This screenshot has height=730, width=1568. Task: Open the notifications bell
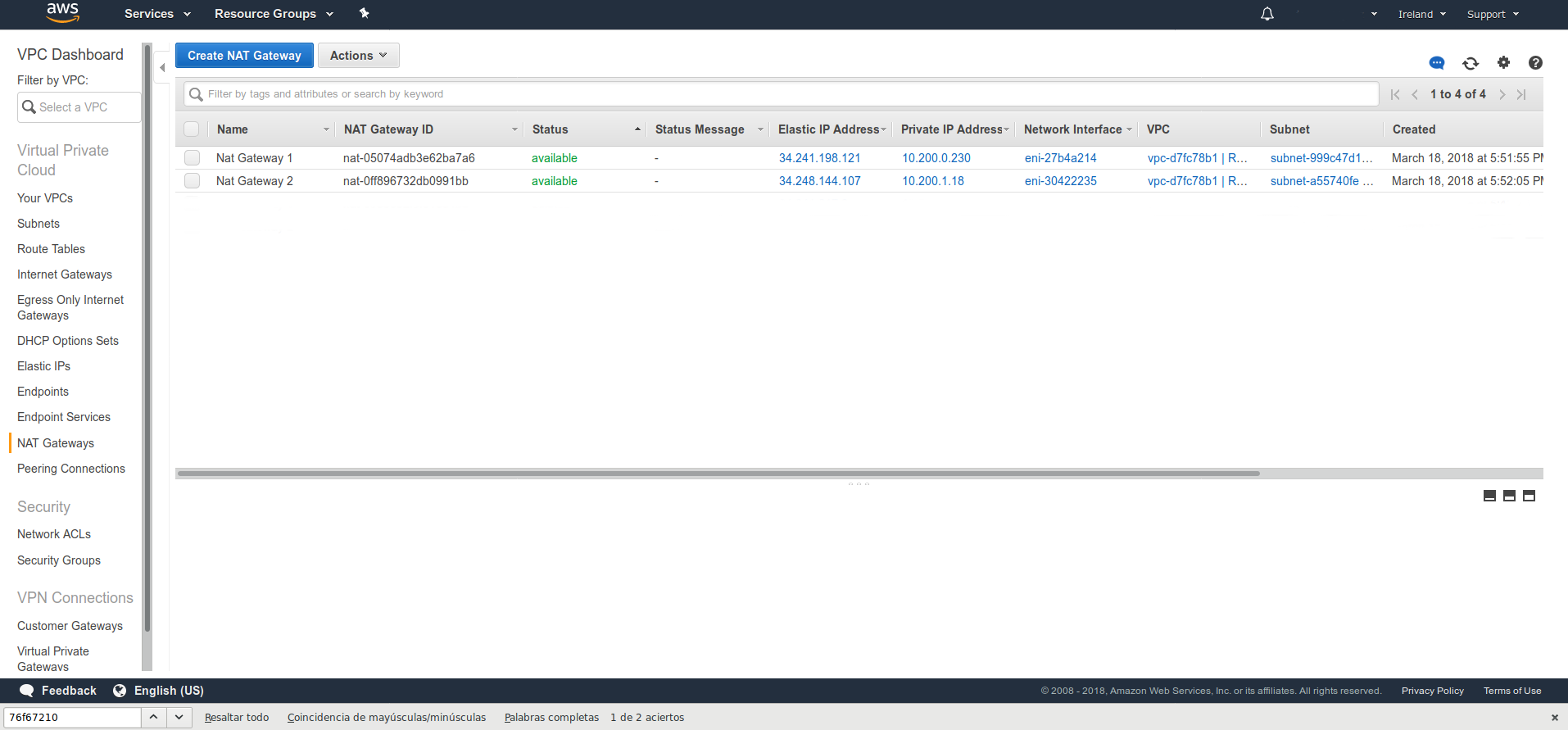pos(1267,14)
